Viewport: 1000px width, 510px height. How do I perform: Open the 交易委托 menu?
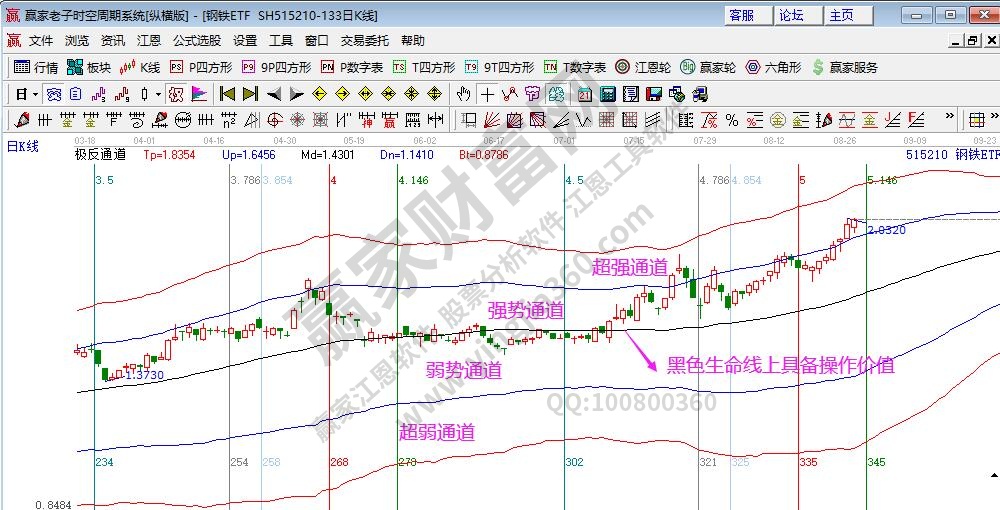pos(364,41)
